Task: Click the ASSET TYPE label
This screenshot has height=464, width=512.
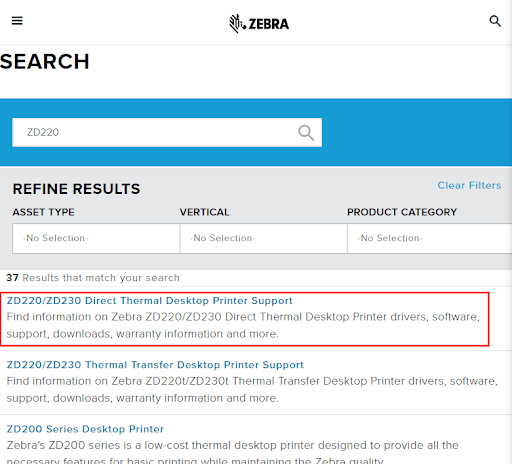Action: (44, 212)
